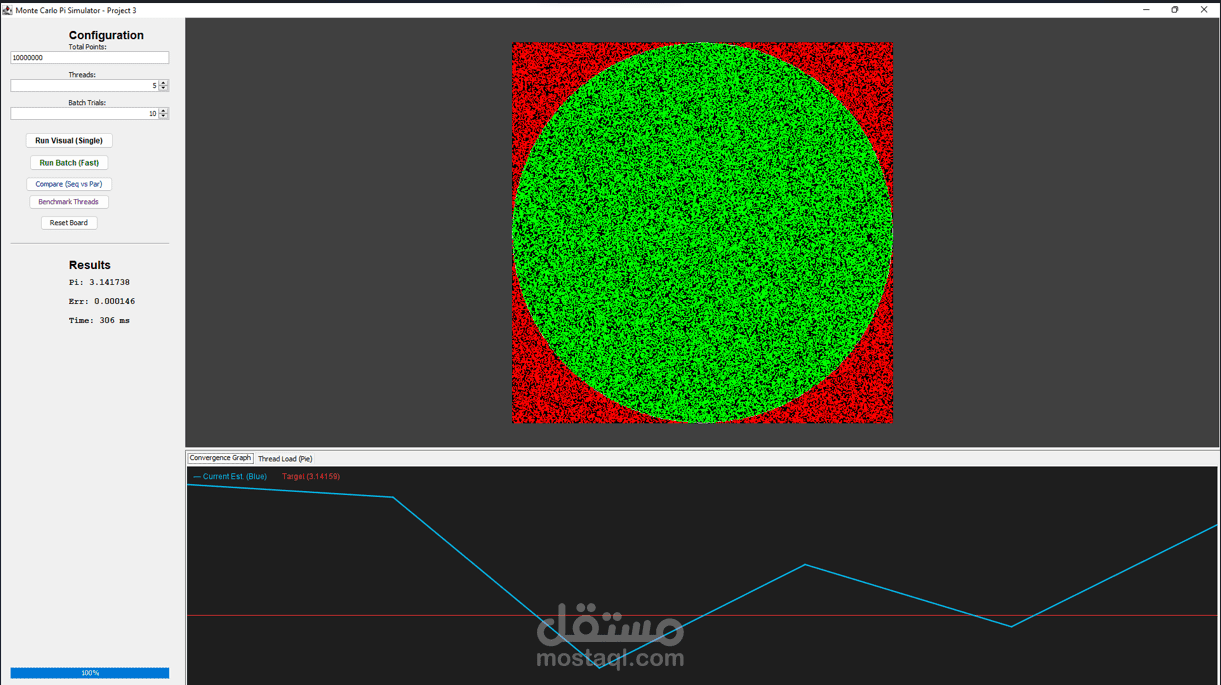The image size is (1221, 685).
Task: Click the Monte Carlo app icon in titlebar
Action: (9, 9)
